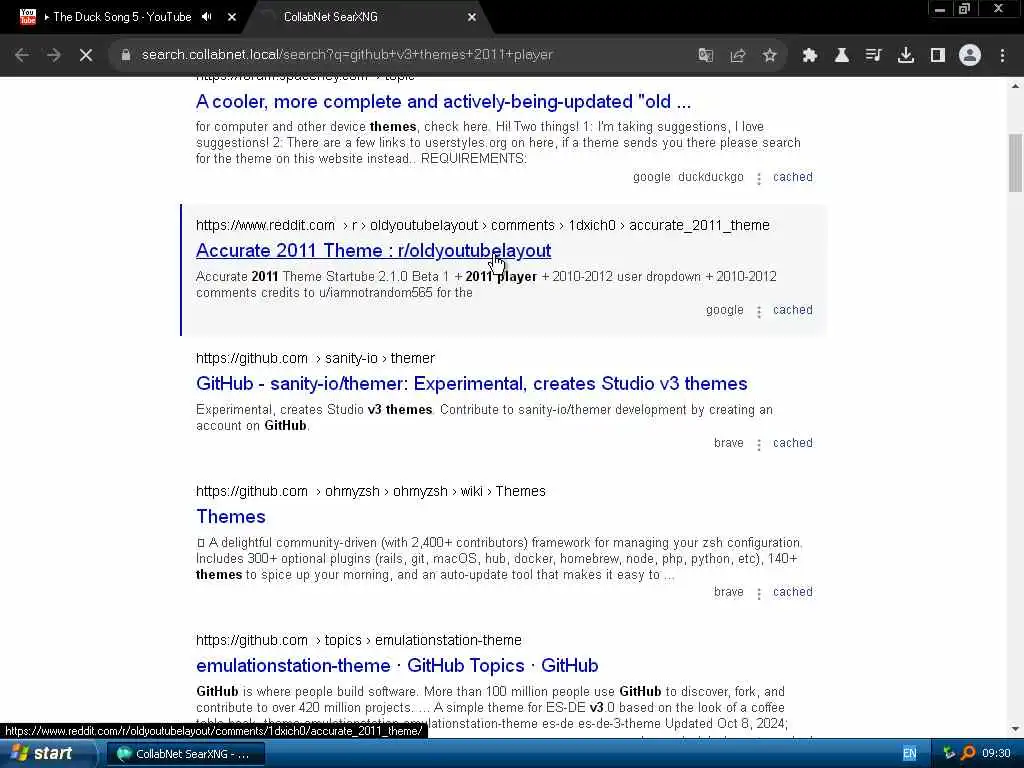Open cached version of the first forum result
This screenshot has width=1024, height=768.
[x=793, y=177]
